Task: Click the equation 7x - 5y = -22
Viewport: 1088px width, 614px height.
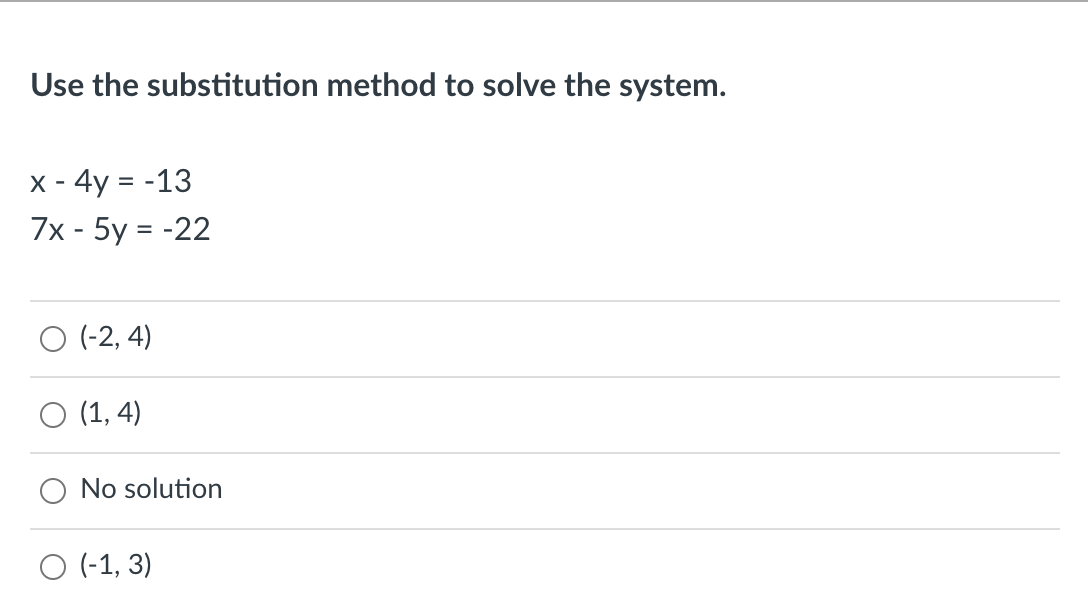Action: (x=120, y=230)
